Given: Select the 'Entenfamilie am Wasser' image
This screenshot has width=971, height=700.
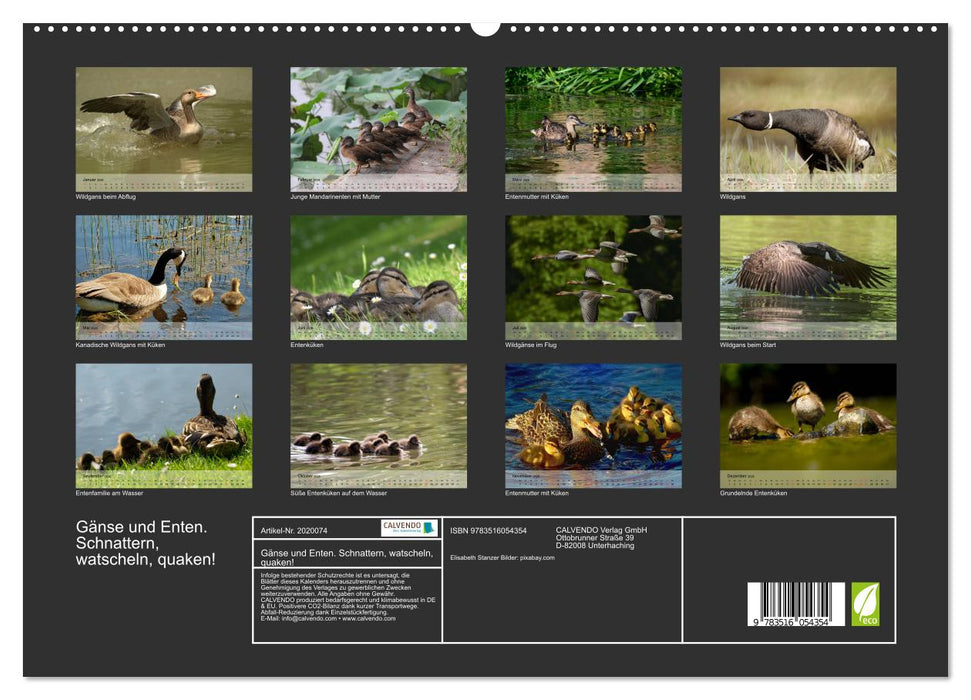Looking at the screenshot, I should (160, 425).
